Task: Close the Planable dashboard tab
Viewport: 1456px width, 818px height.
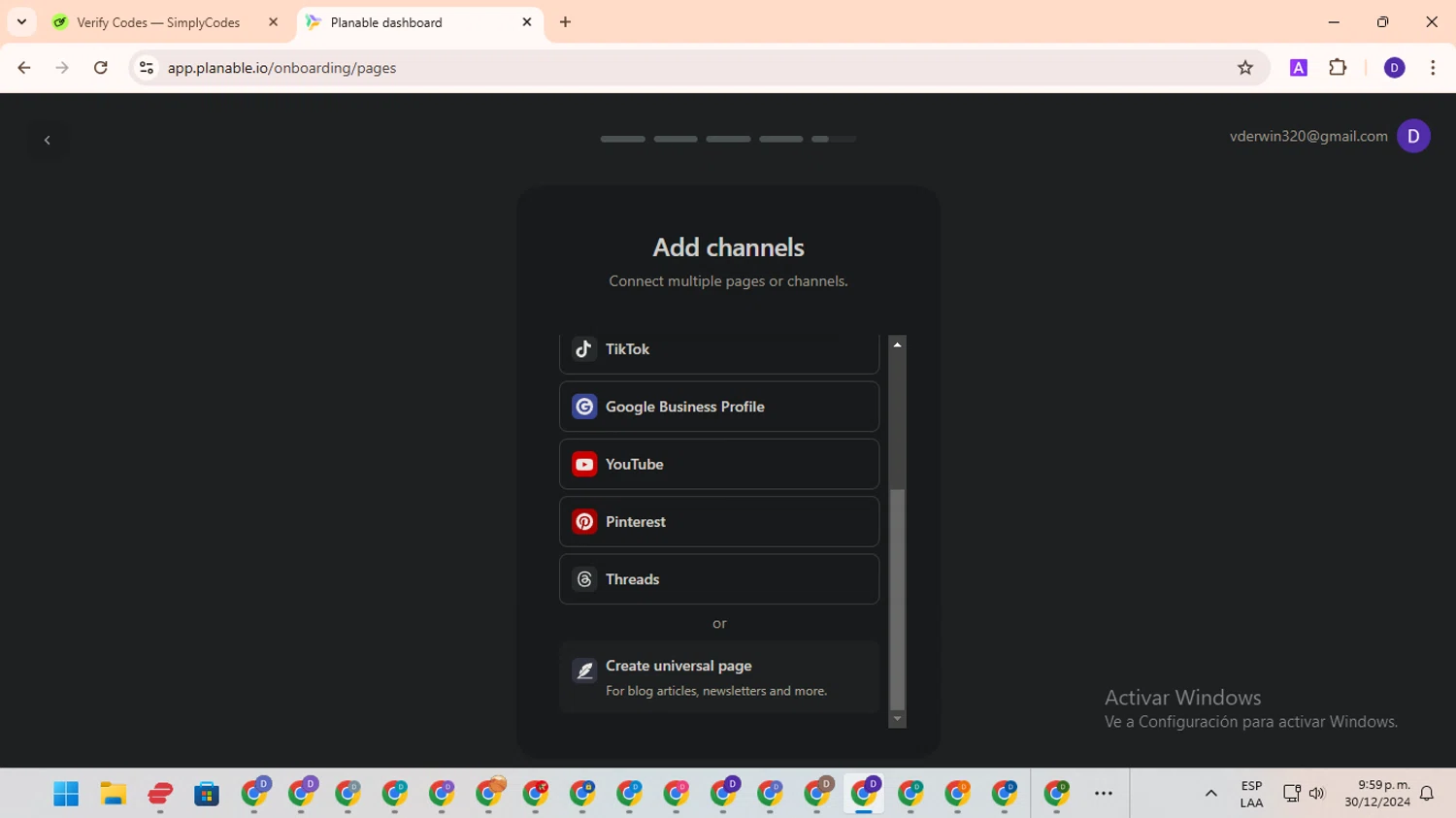Action: tap(527, 21)
